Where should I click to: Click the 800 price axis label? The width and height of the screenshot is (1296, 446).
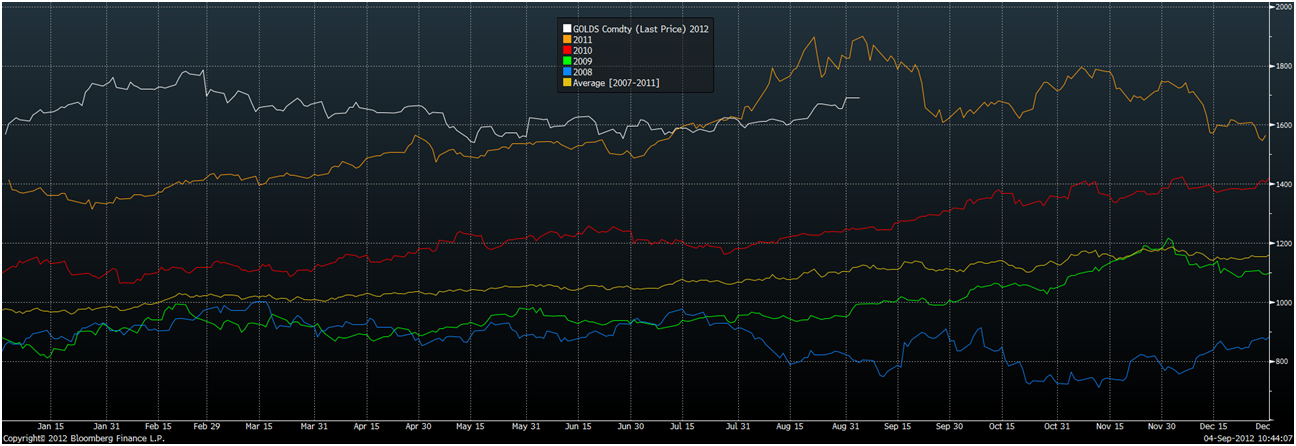click(1282, 361)
